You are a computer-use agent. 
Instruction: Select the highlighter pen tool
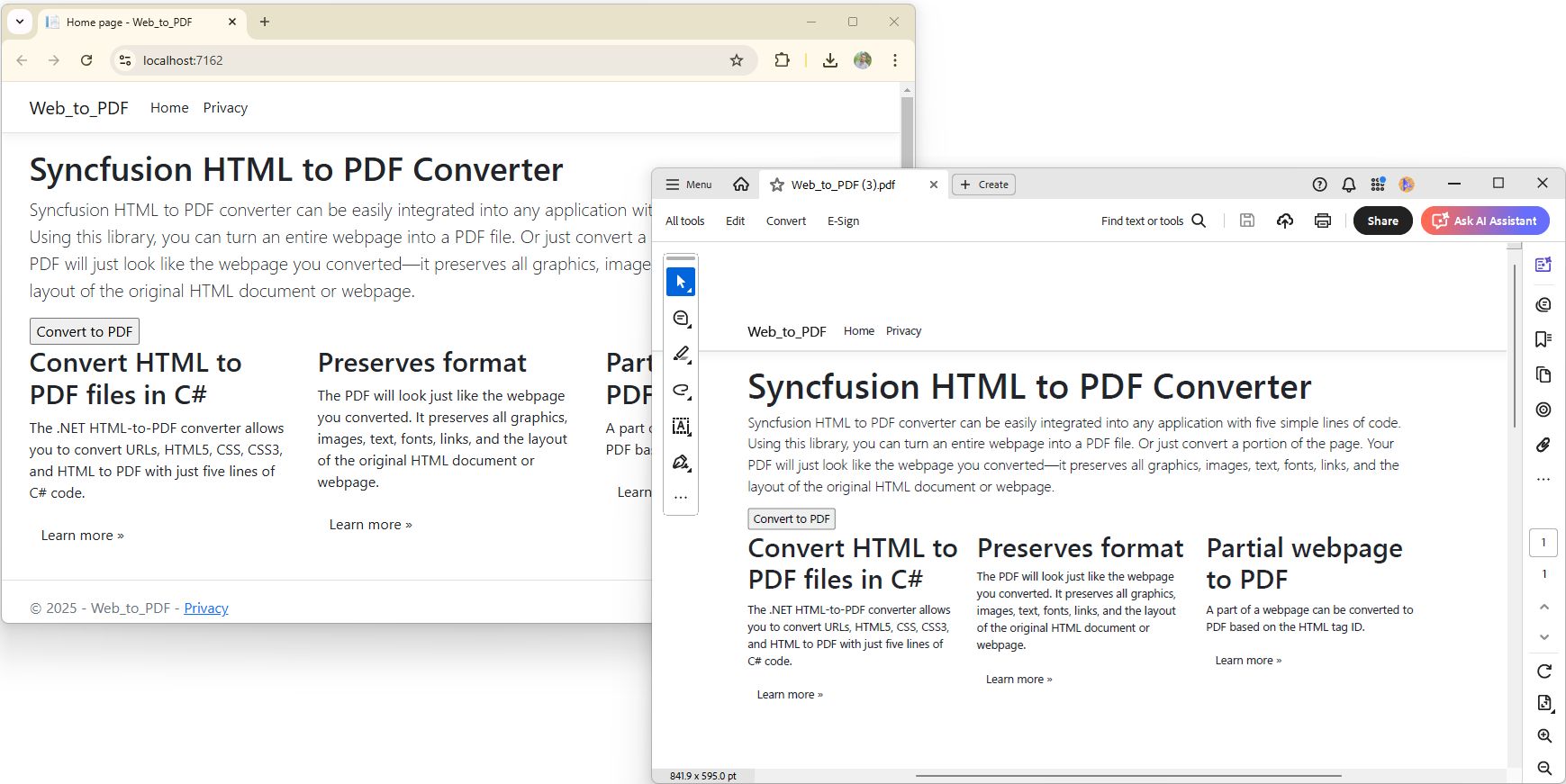point(681,355)
